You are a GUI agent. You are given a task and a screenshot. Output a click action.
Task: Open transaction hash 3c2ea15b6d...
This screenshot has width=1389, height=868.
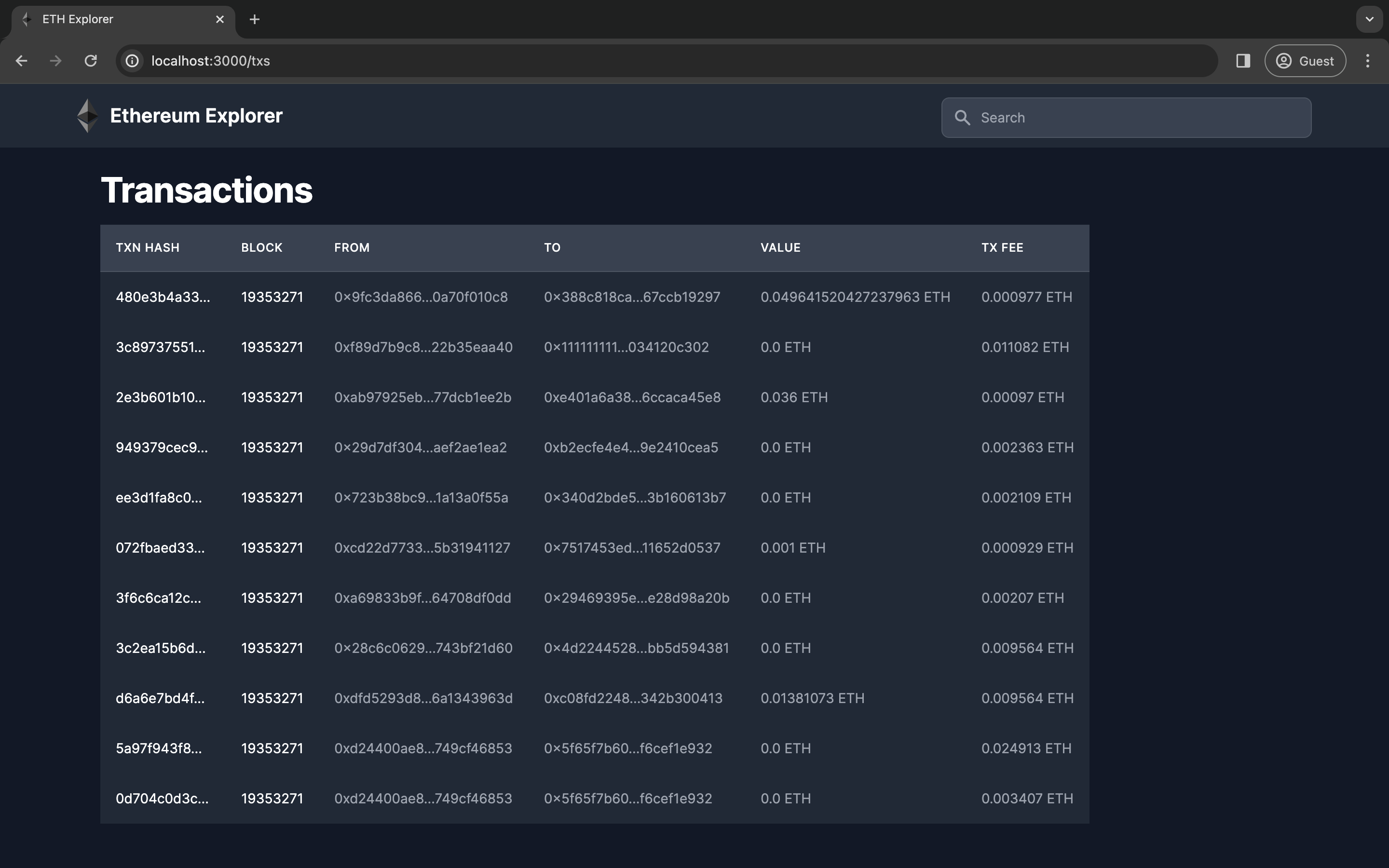click(x=161, y=648)
